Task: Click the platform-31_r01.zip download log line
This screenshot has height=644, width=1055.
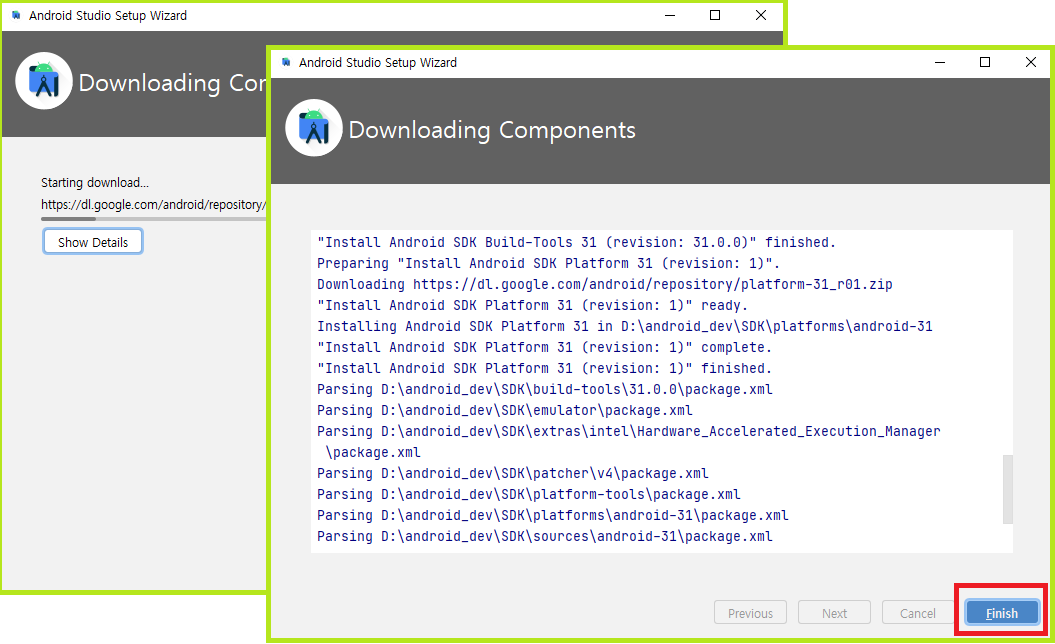Action: tap(605, 284)
